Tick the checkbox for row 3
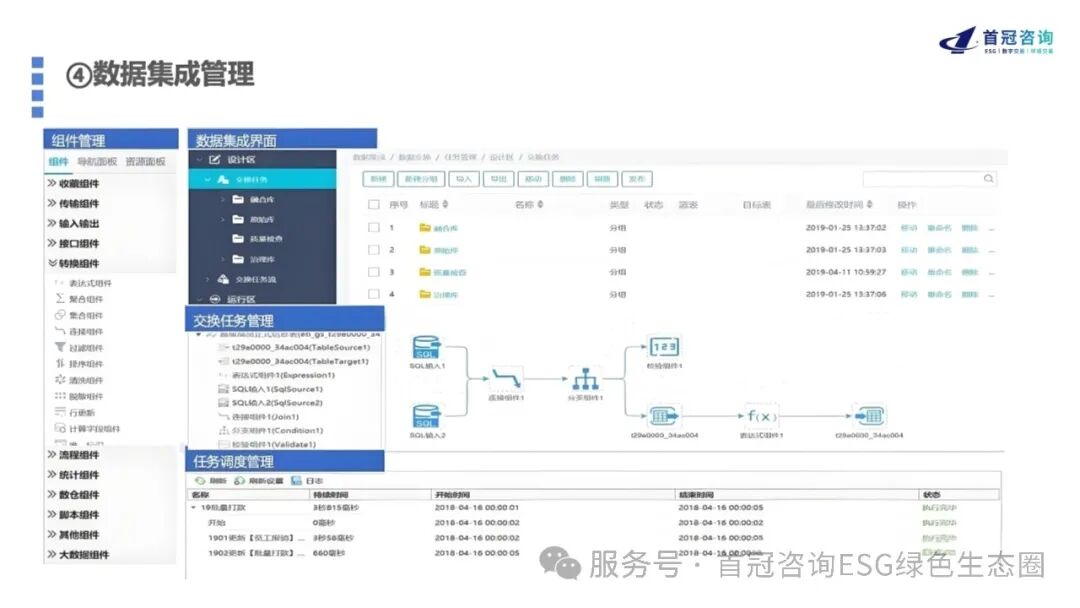1080x608 pixels. click(x=373, y=272)
